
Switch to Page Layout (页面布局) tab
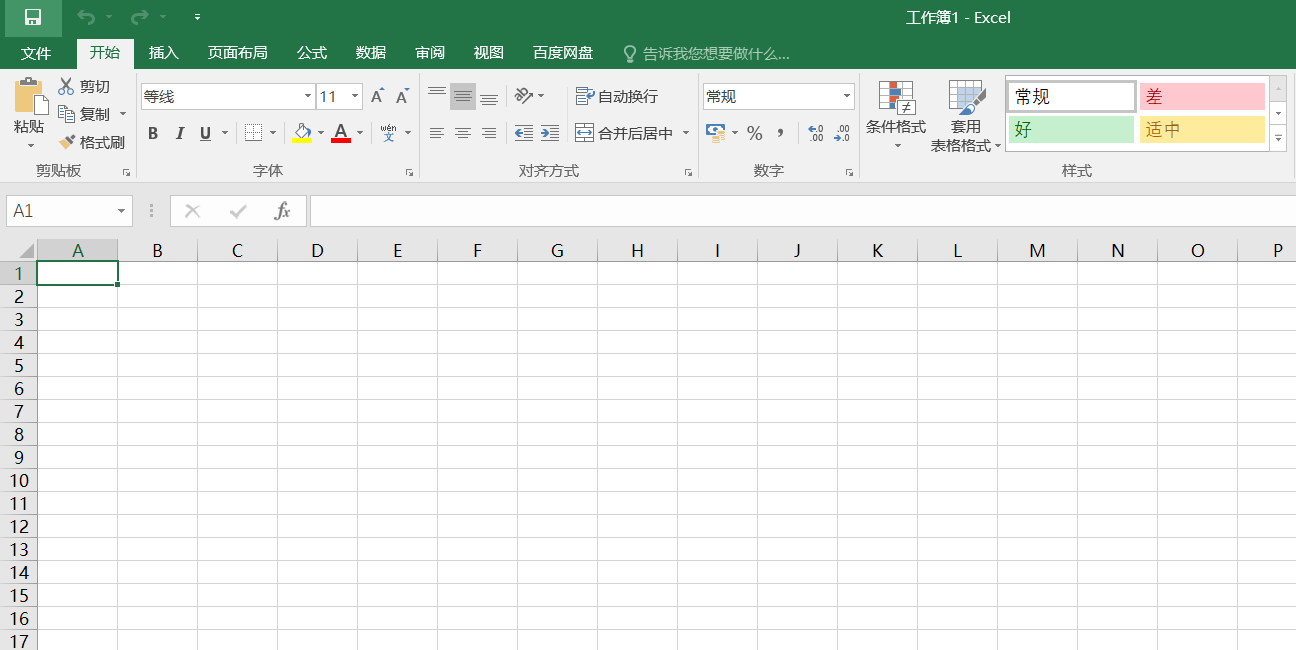click(x=238, y=53)
